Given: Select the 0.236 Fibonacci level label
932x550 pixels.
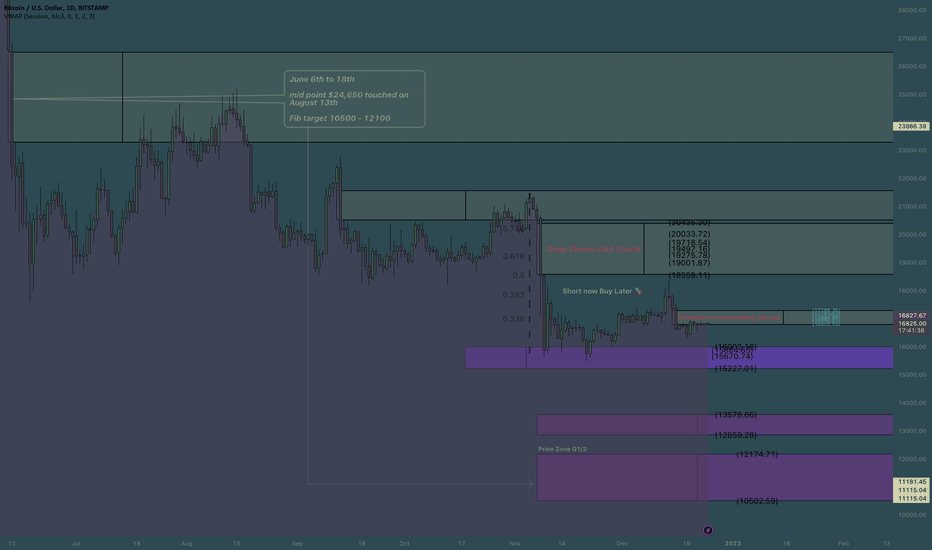Looking at the screenshot, I should coord(514,319).
